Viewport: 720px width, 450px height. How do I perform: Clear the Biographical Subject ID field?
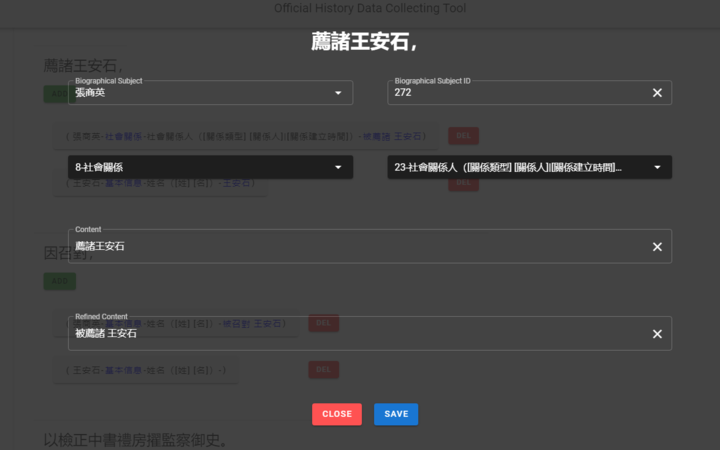657,93
